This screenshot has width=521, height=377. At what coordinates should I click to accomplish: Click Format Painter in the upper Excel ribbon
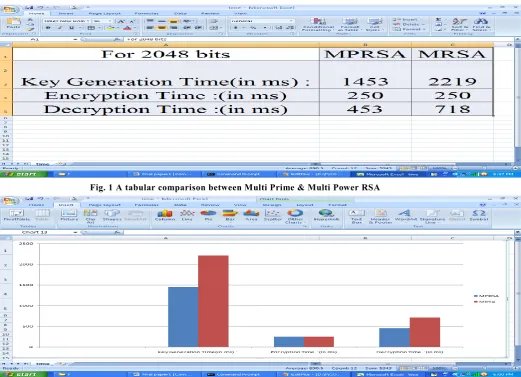point(31,29)
